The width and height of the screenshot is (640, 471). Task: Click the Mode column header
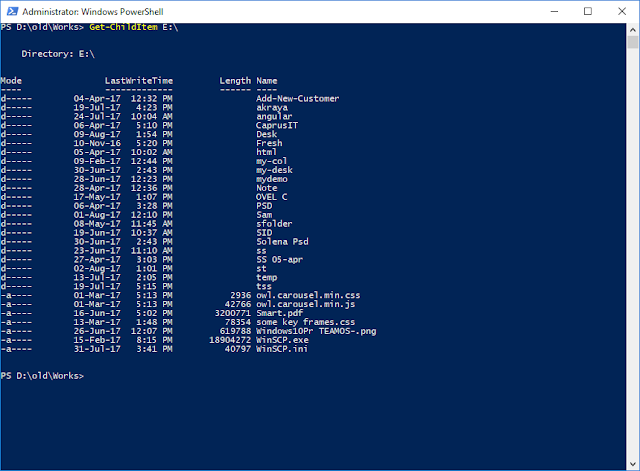pos(11,80)
